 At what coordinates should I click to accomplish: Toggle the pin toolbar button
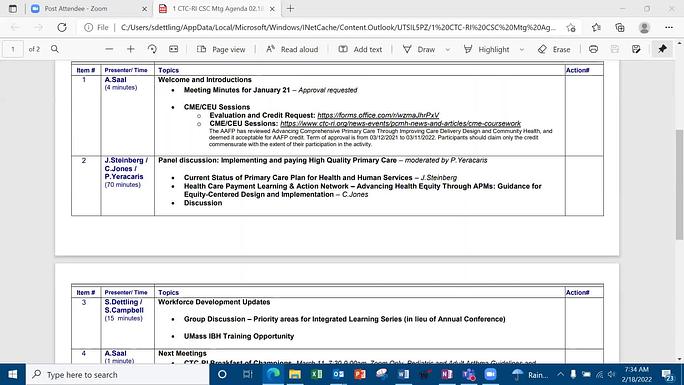(x=662, y=49)
